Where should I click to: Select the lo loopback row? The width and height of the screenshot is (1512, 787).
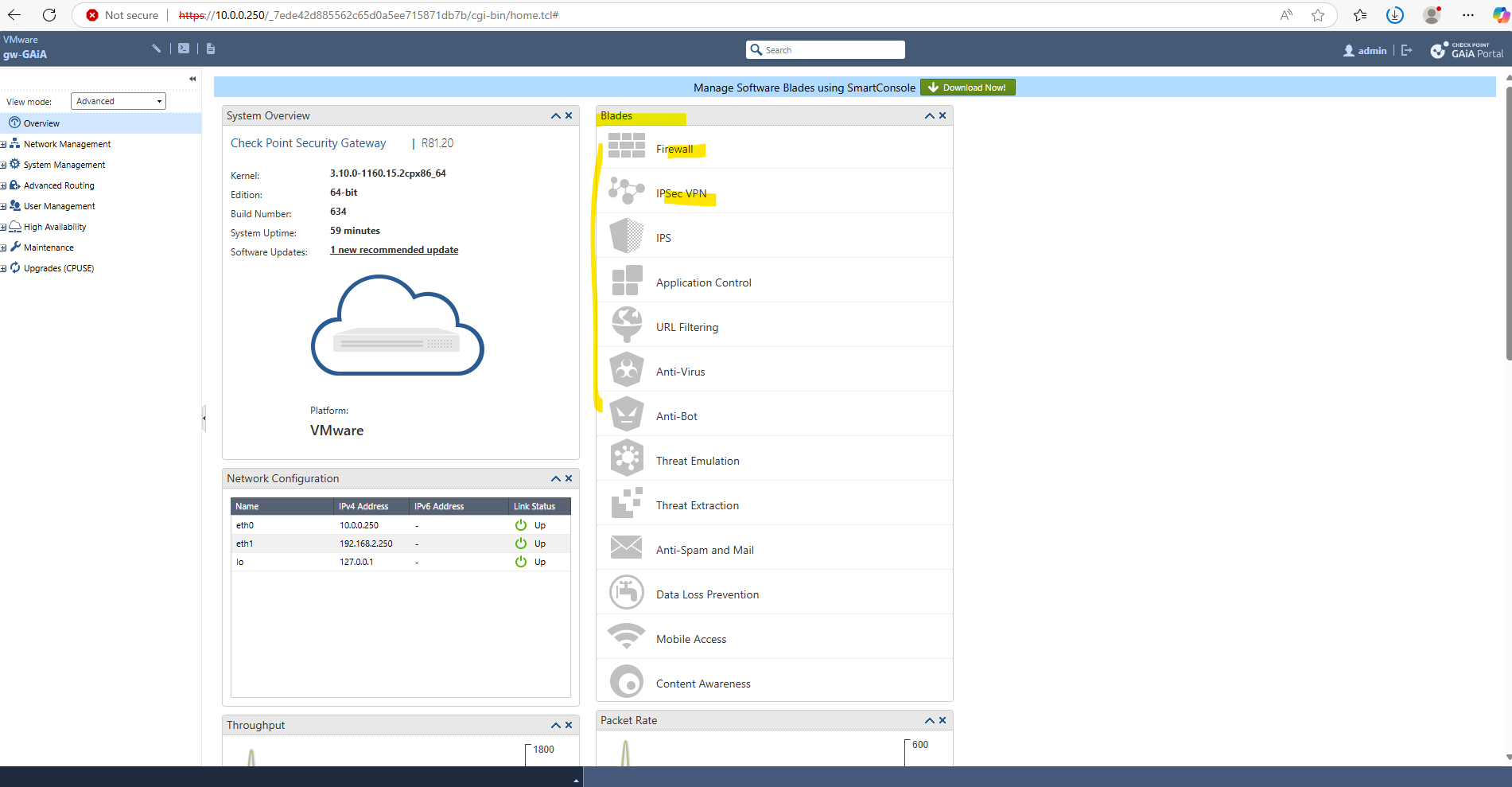(401, 562)
